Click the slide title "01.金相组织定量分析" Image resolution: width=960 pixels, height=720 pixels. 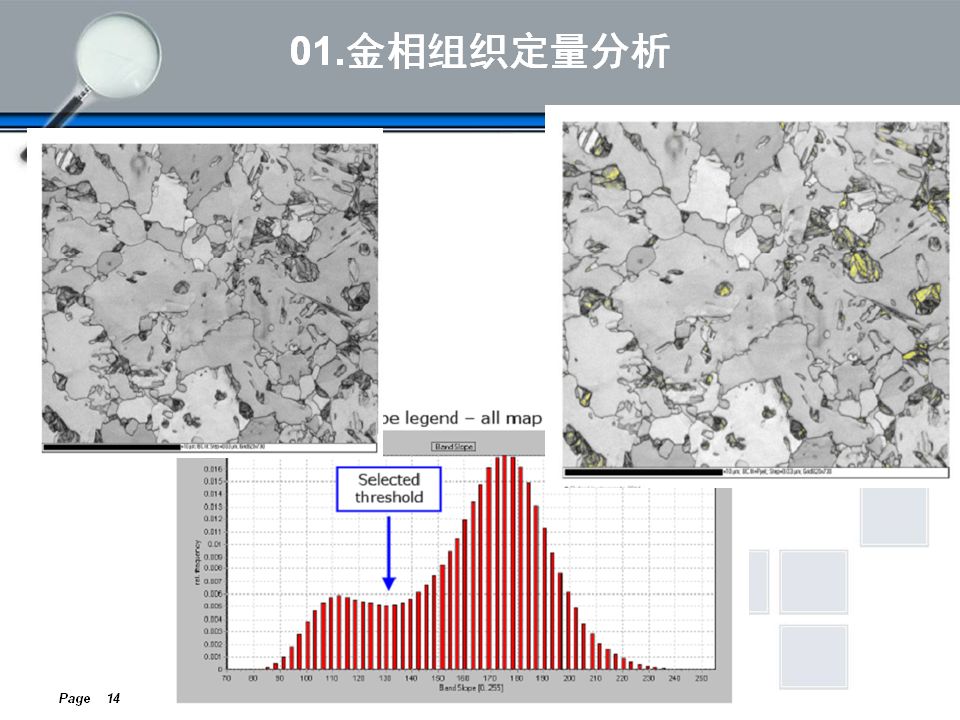point(480,52)
